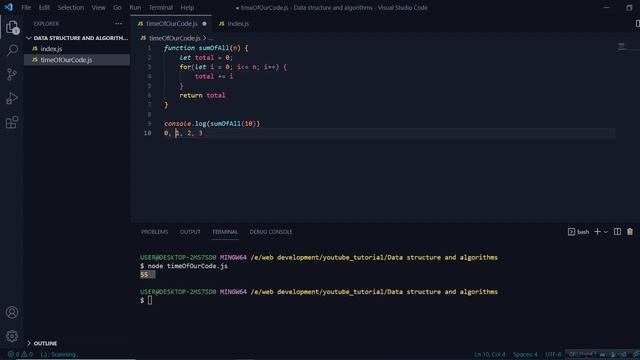
Task: Click Ln 10, Col 4 status entry
Action: pyautogui.click(x=489, y=354)
